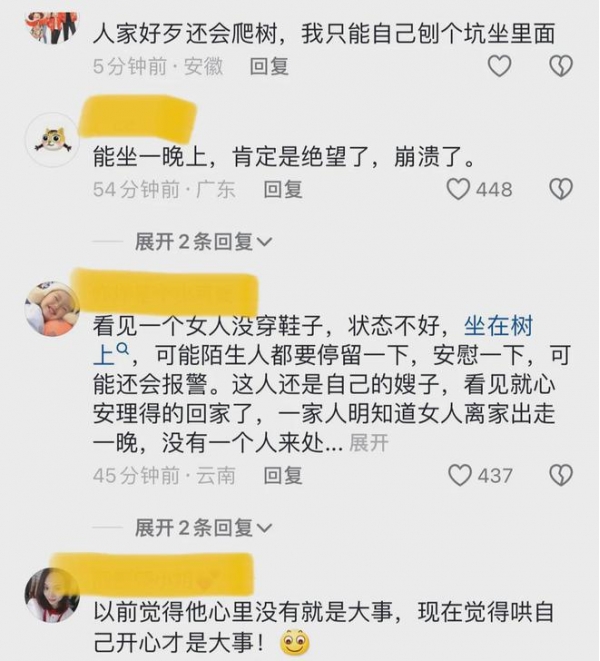
Task: Open the cartoon tiger avatar profile
Action: [x=52, y=140]
